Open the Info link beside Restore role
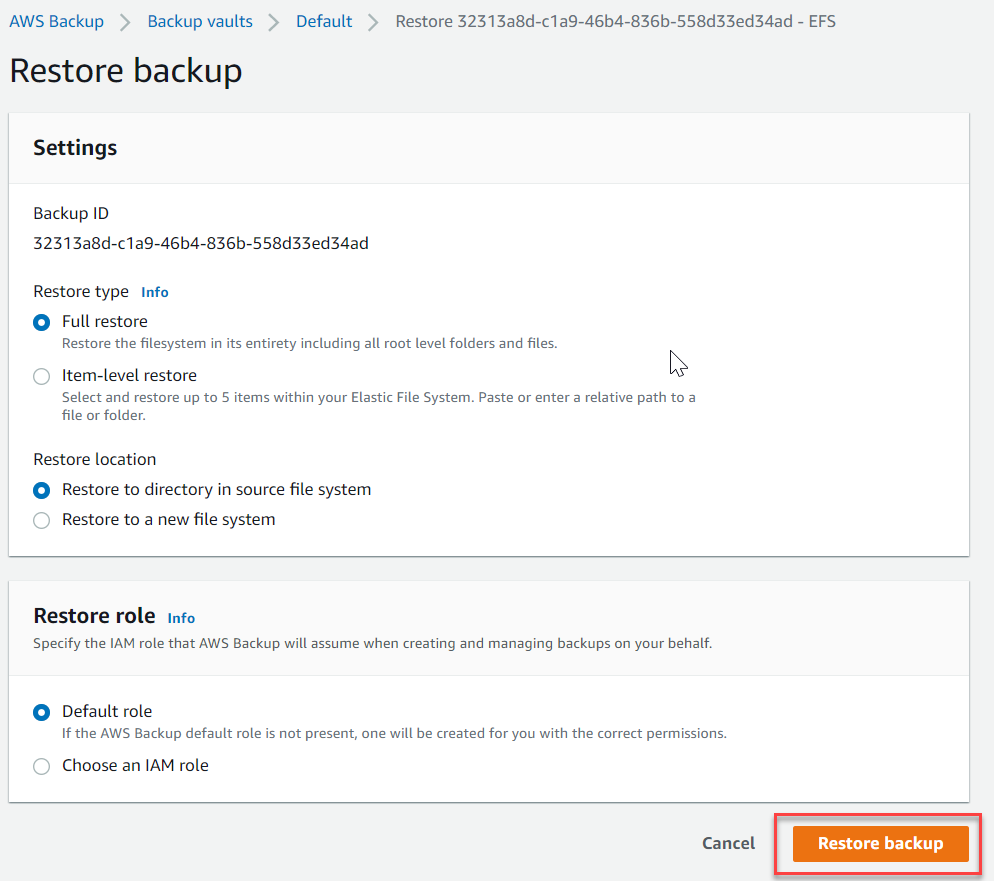The height and width of the screenshot is (881, 994). coord(181,618)
